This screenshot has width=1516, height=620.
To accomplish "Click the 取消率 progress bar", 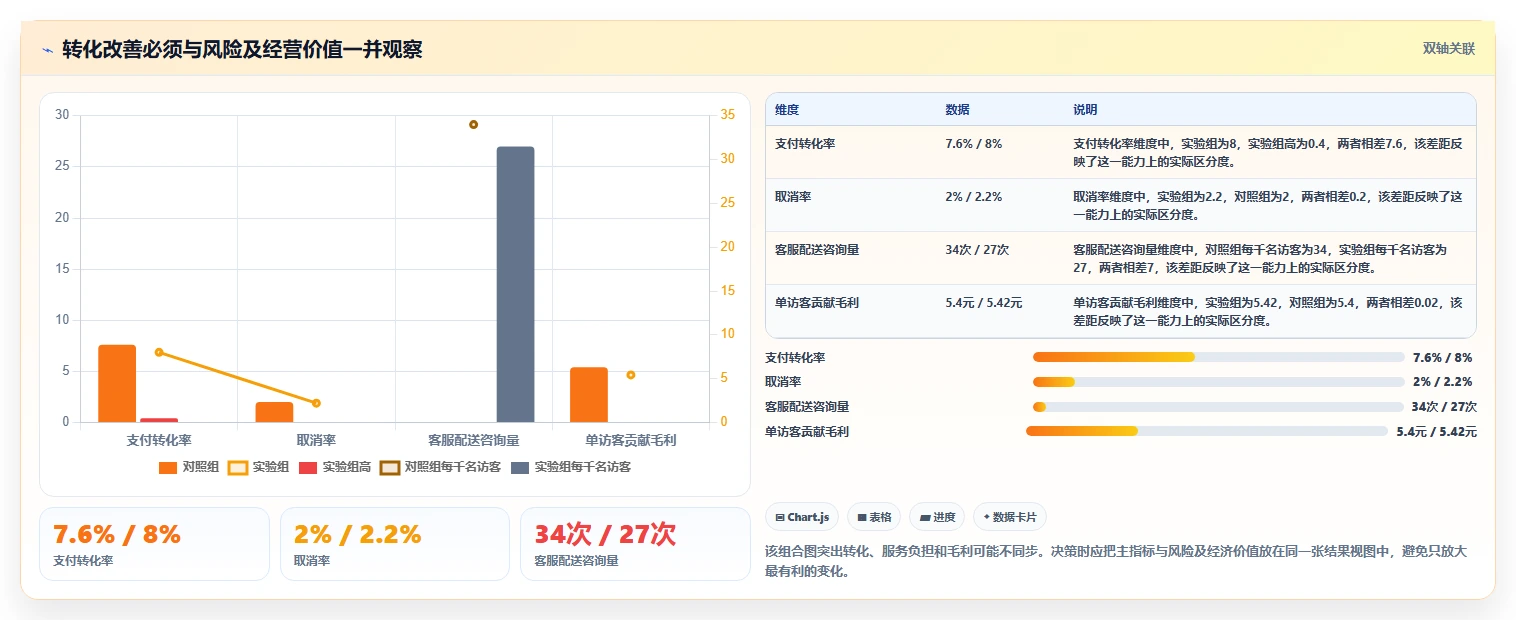I will click(x=1219, y=381).
